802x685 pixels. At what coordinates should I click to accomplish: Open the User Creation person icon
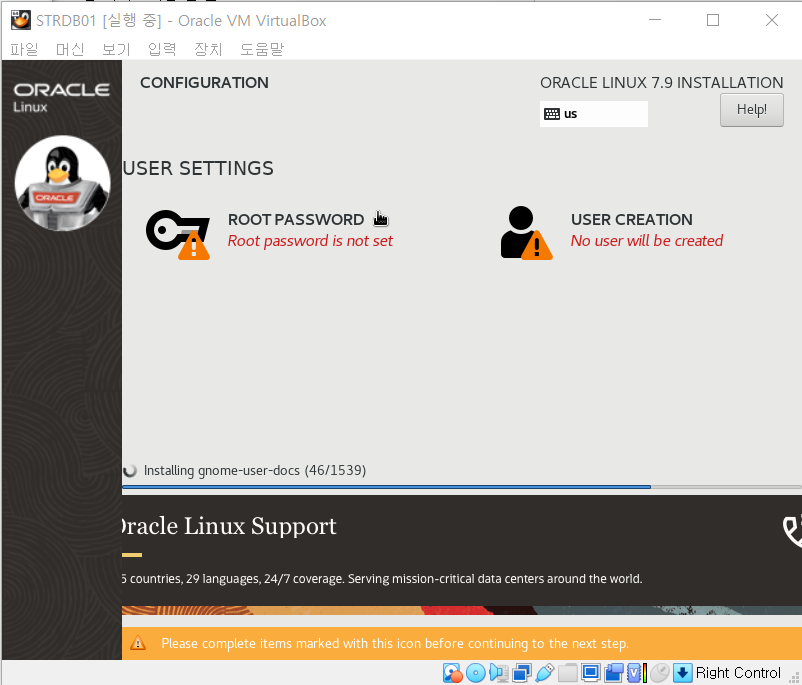[526, 233]
